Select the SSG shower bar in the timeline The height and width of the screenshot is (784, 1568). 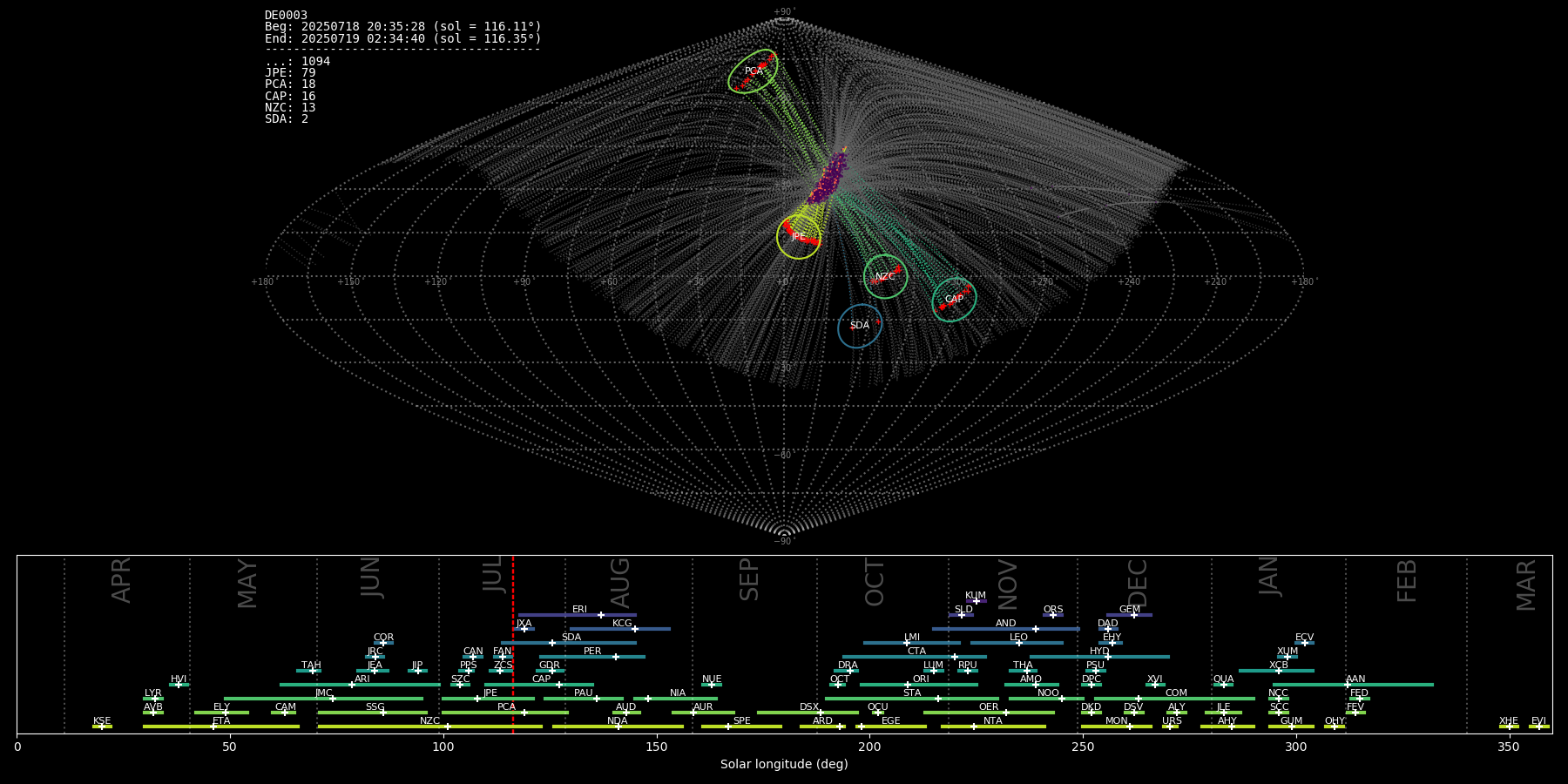(x=373, y=713)
